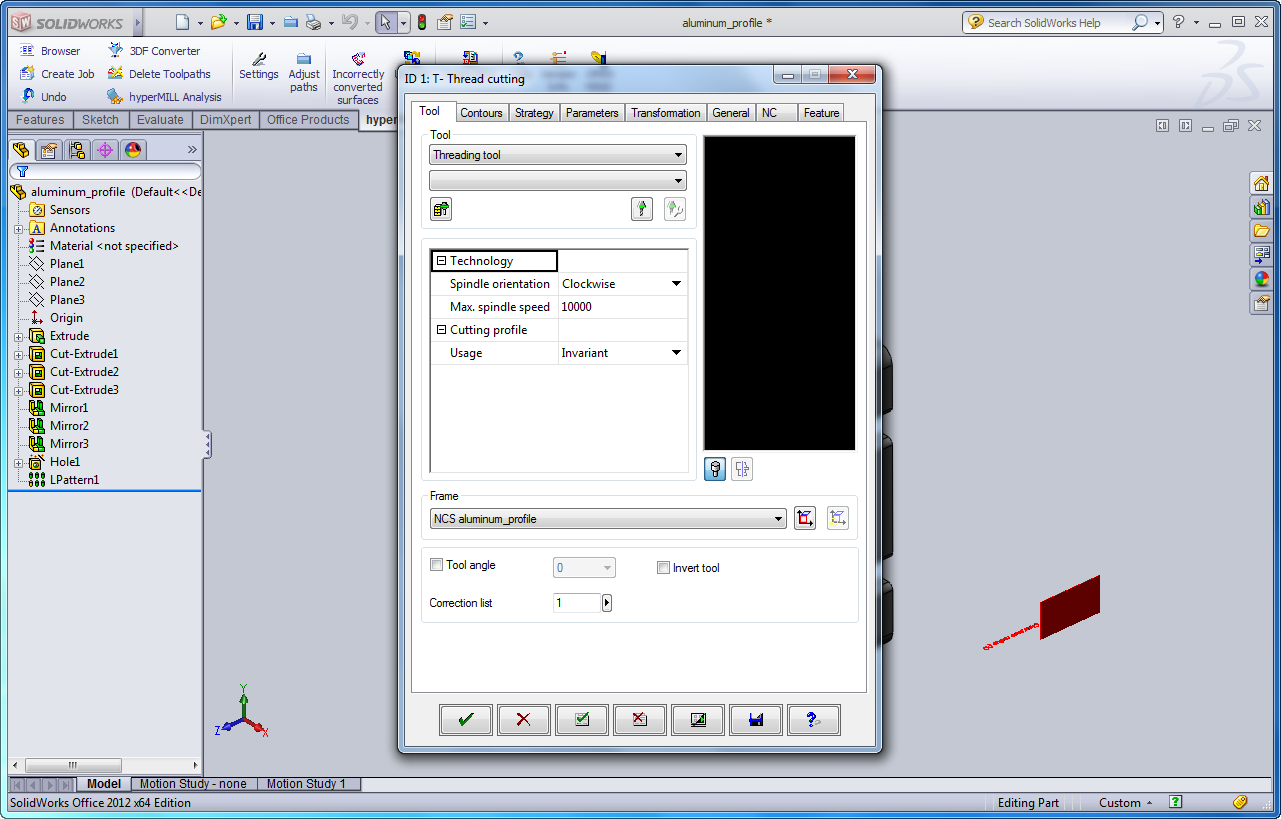
Task: Toggle the tool preview view button
Action: point(715,469)
